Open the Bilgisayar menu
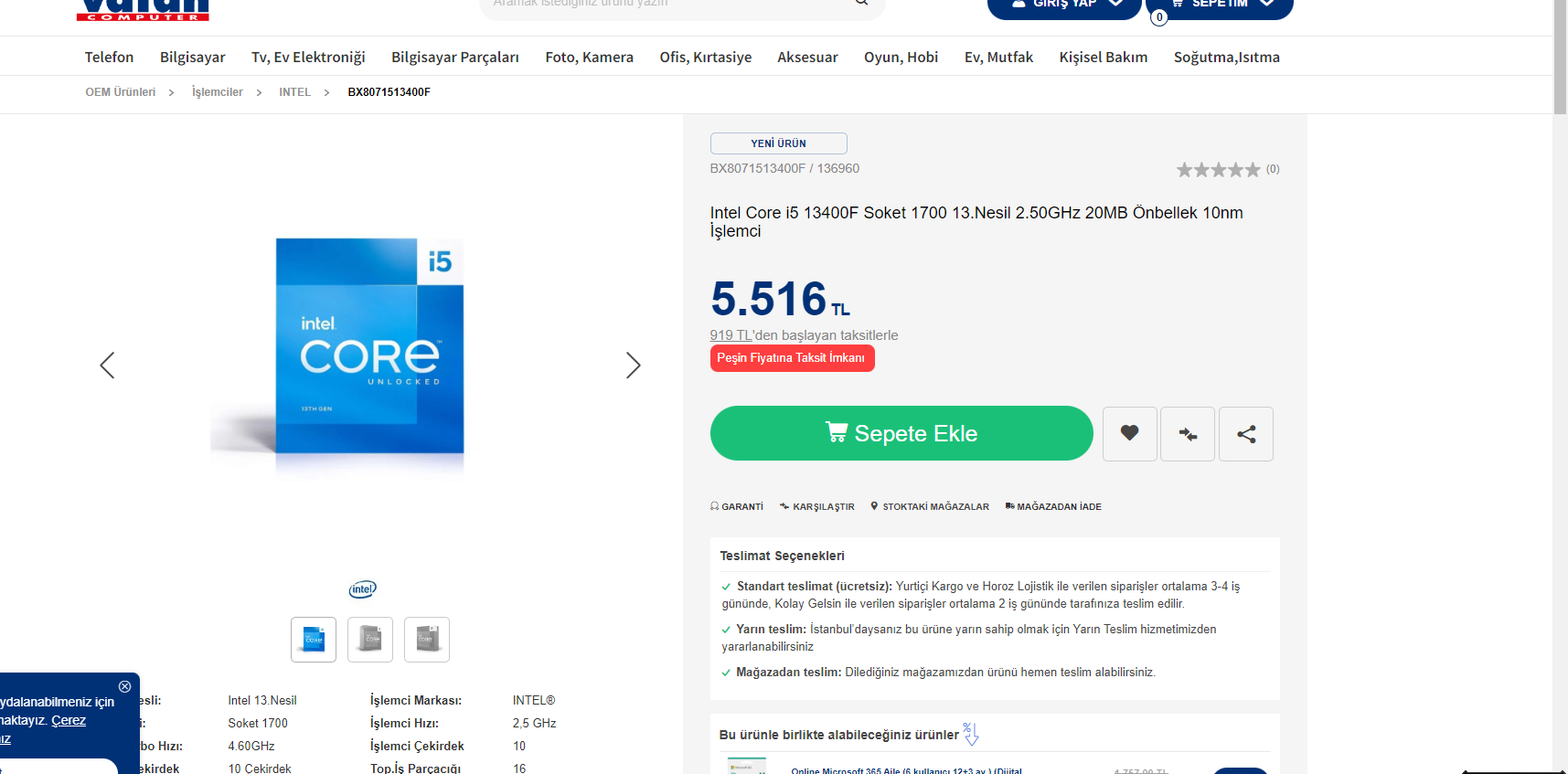The image size is (1568, 774). [193, 57]
